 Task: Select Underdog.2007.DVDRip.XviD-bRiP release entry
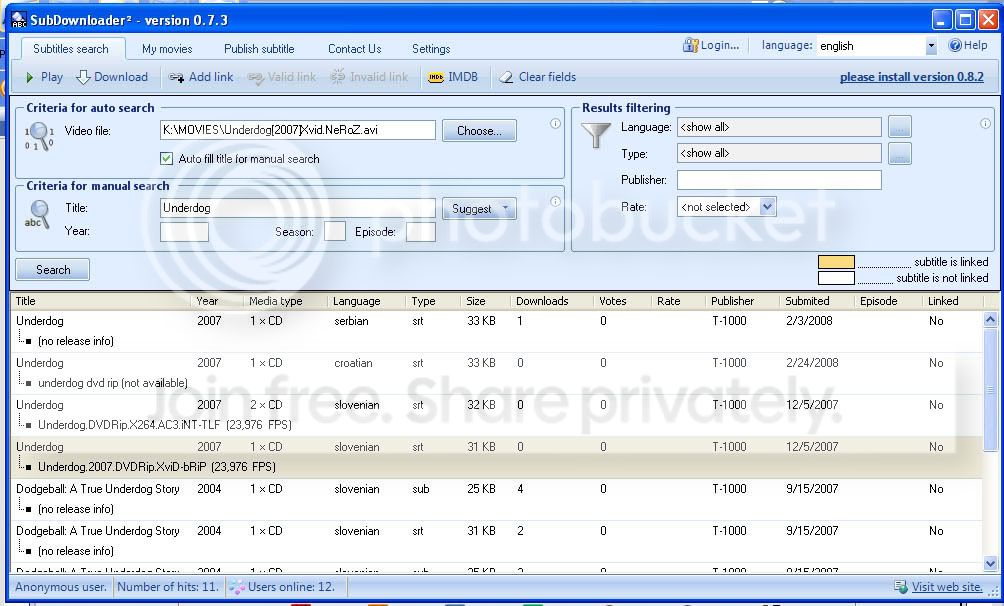(157, 466)
